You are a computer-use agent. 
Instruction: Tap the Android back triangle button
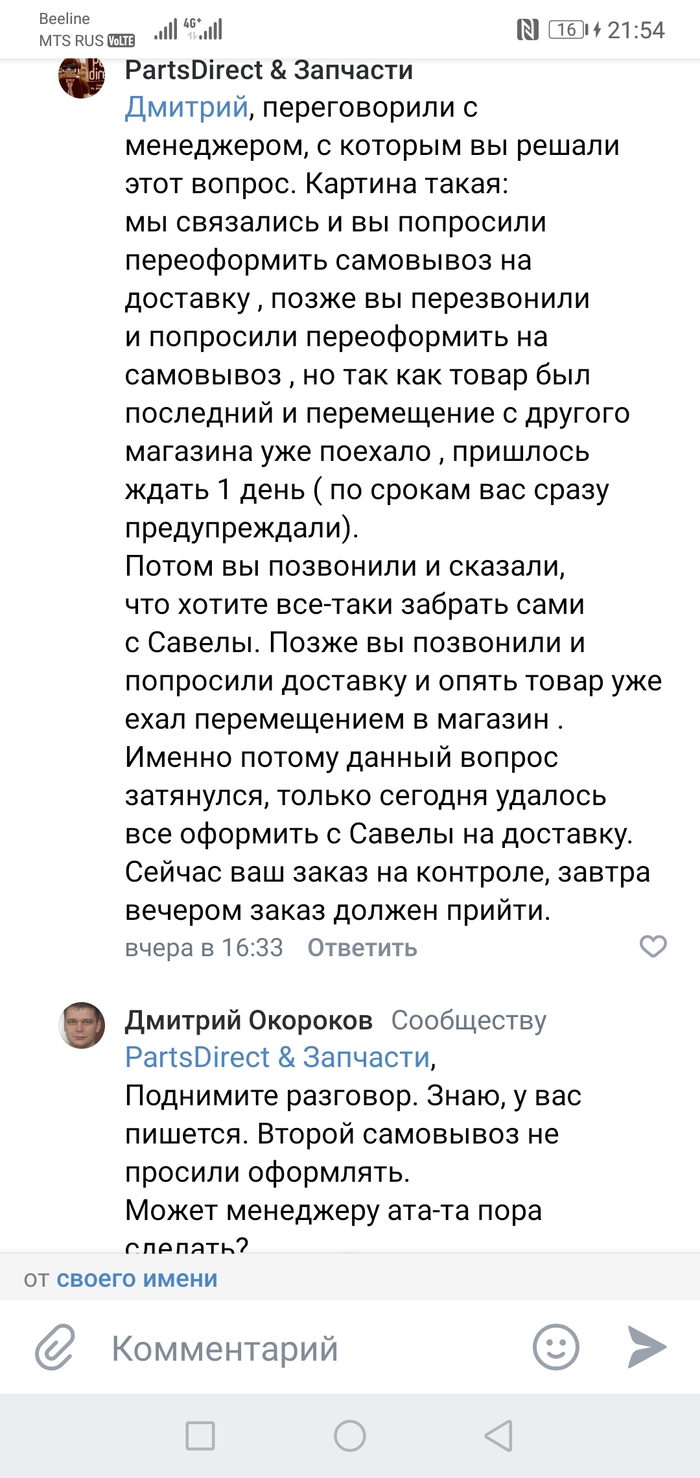pyautogui.click(x=498, y=1436)
